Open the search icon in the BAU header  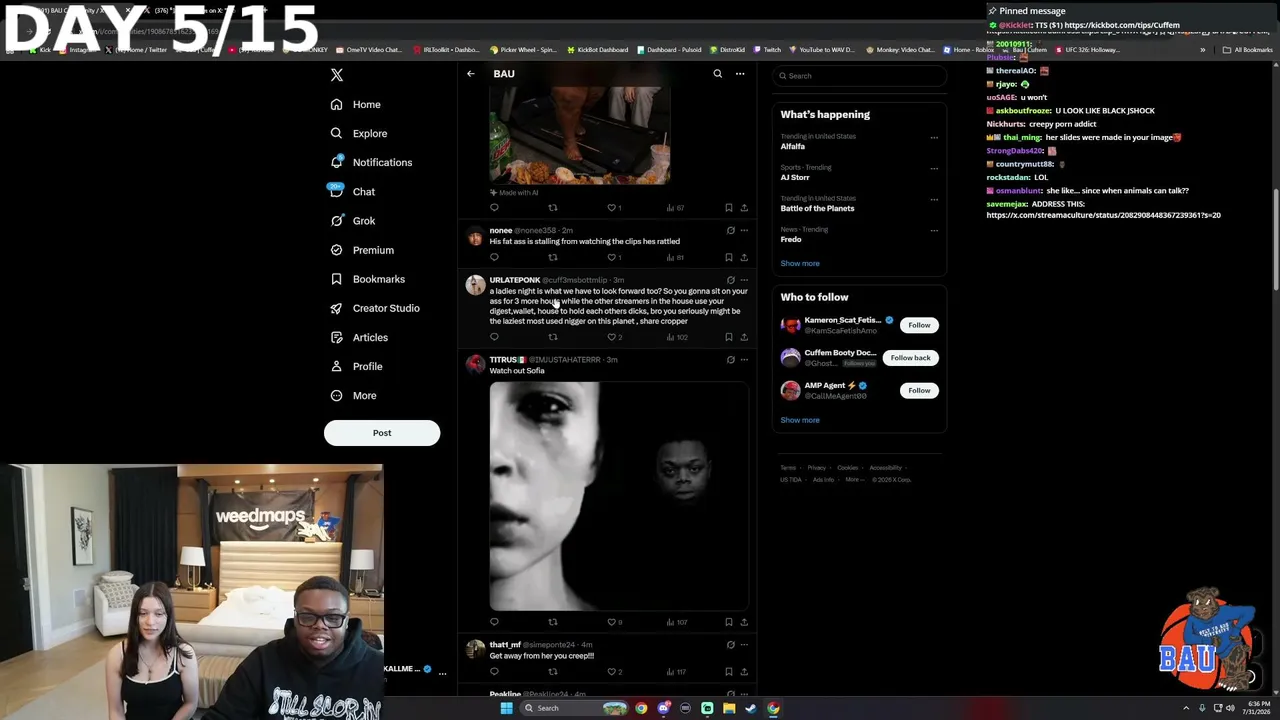717,74
